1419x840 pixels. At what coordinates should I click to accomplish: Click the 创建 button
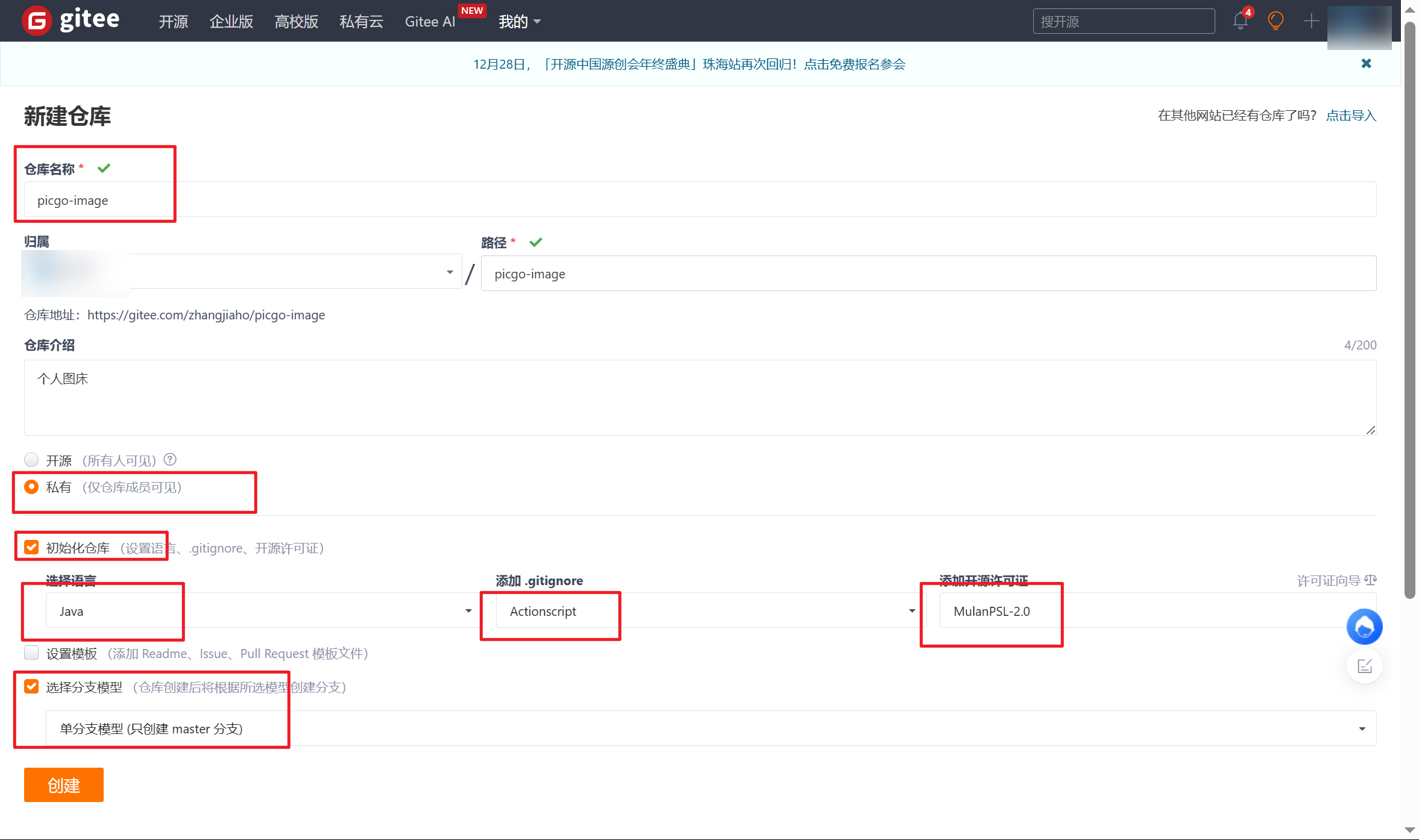pyautogui.click(x=63, y=785)
